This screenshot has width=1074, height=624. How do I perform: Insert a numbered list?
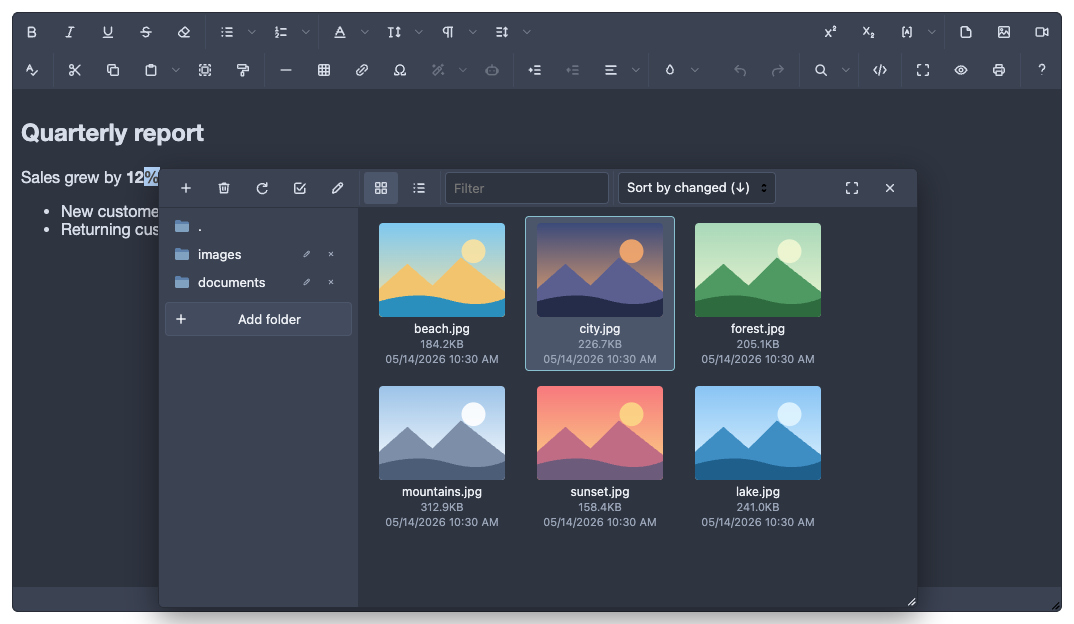[x=281, y=32]
